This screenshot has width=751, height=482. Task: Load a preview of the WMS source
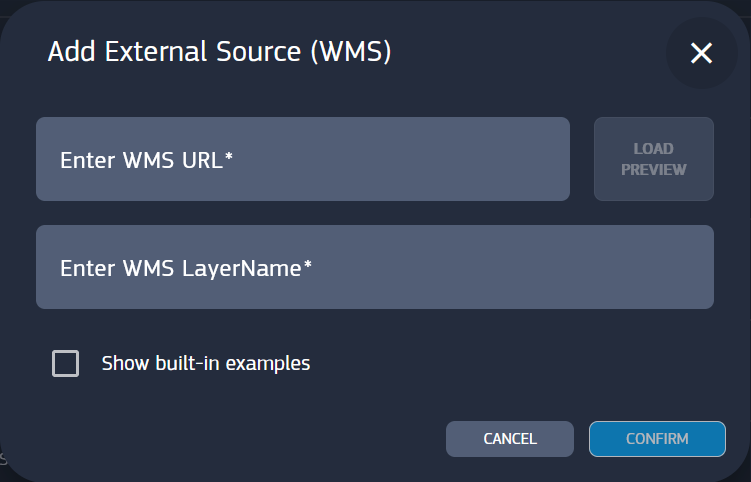click(653, 159)
